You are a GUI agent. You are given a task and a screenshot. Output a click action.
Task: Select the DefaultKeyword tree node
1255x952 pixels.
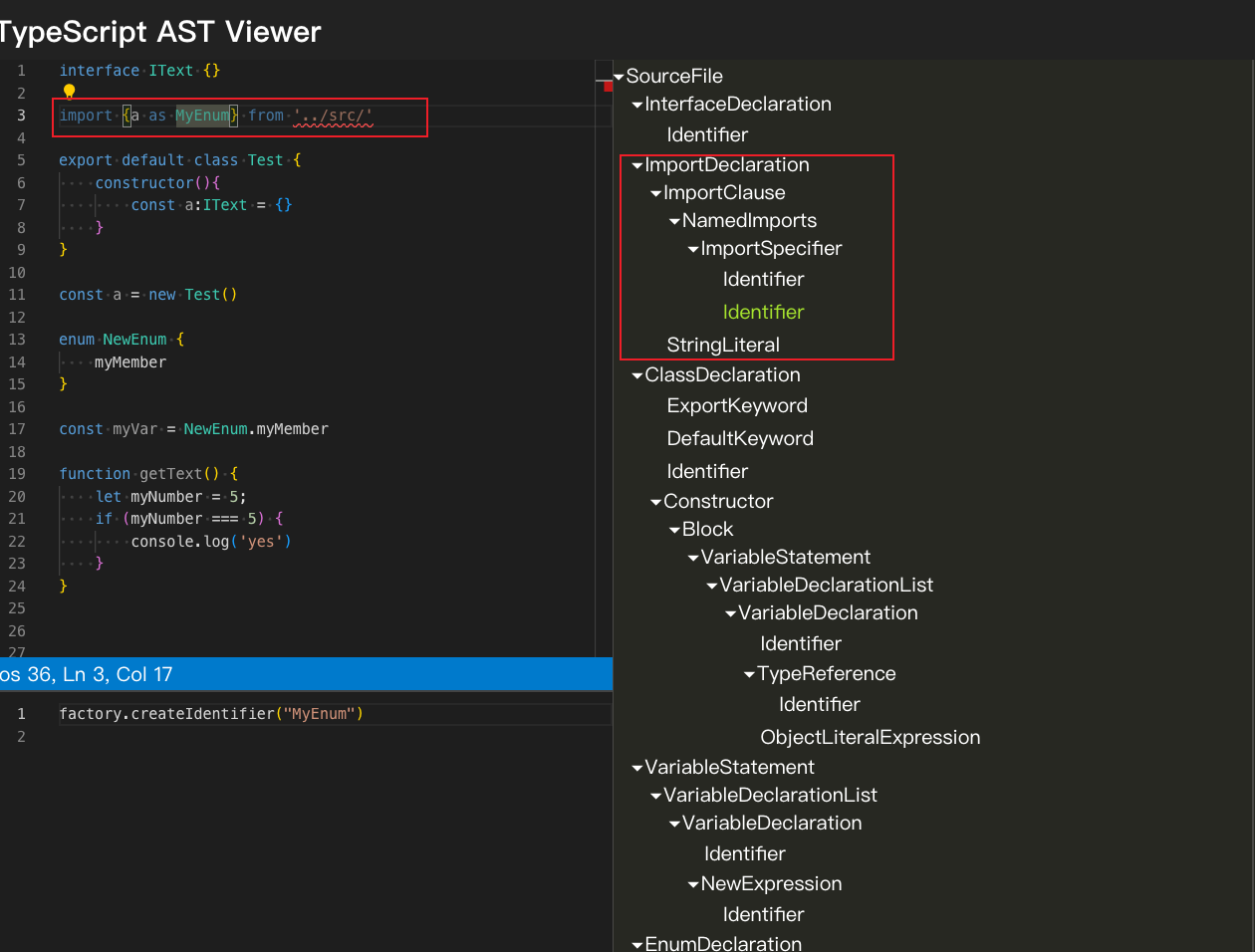tap(740, 438)
